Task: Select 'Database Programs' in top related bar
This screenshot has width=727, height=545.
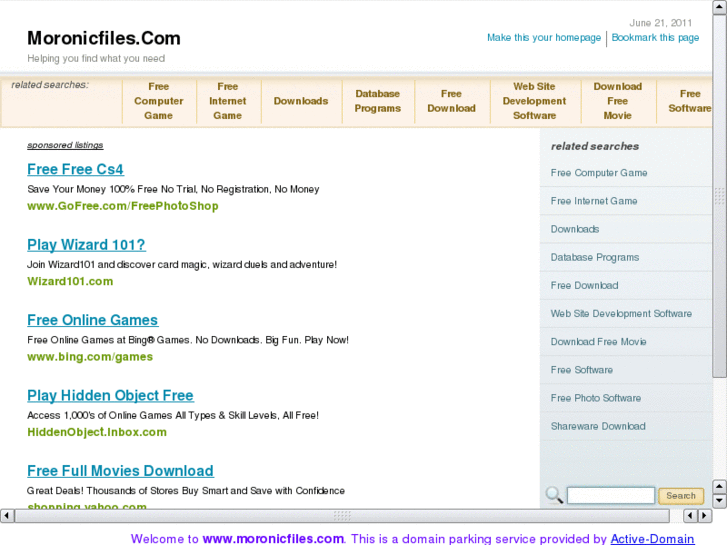Action: 377,101
